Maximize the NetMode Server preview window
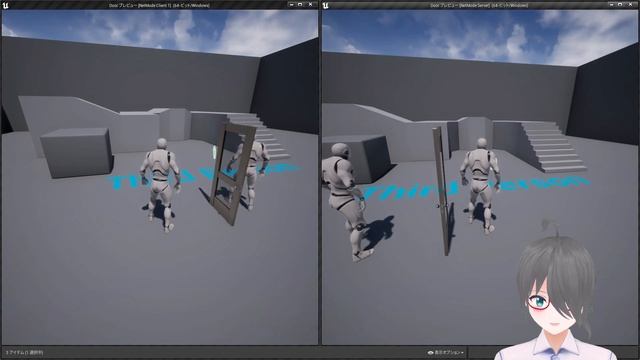 point(620,4)
